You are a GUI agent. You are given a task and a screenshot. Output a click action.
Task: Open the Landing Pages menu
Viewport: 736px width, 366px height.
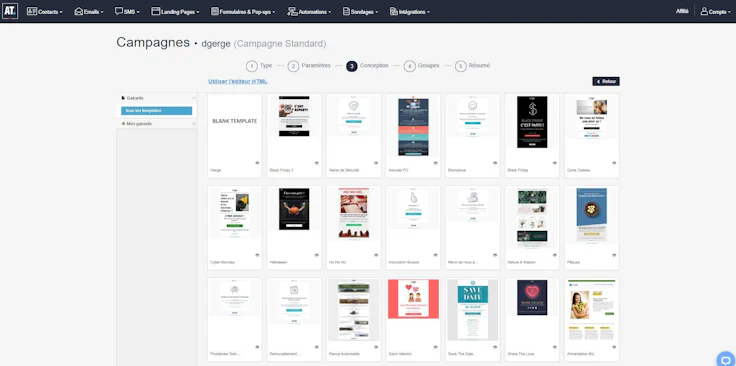tap(175, 12)
